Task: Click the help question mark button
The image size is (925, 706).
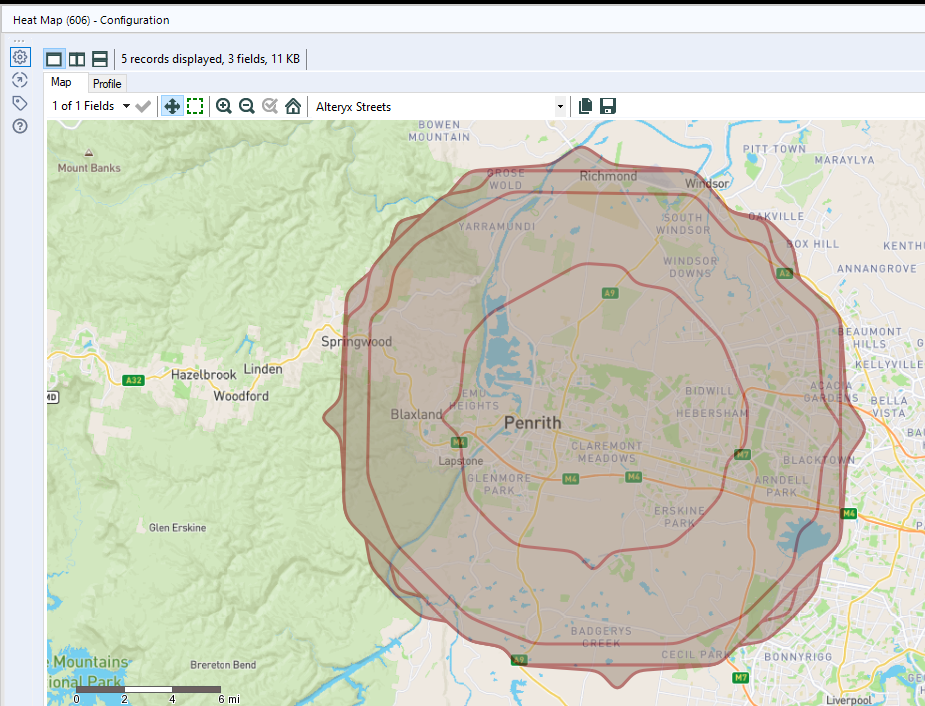Action: click(20, 126)
